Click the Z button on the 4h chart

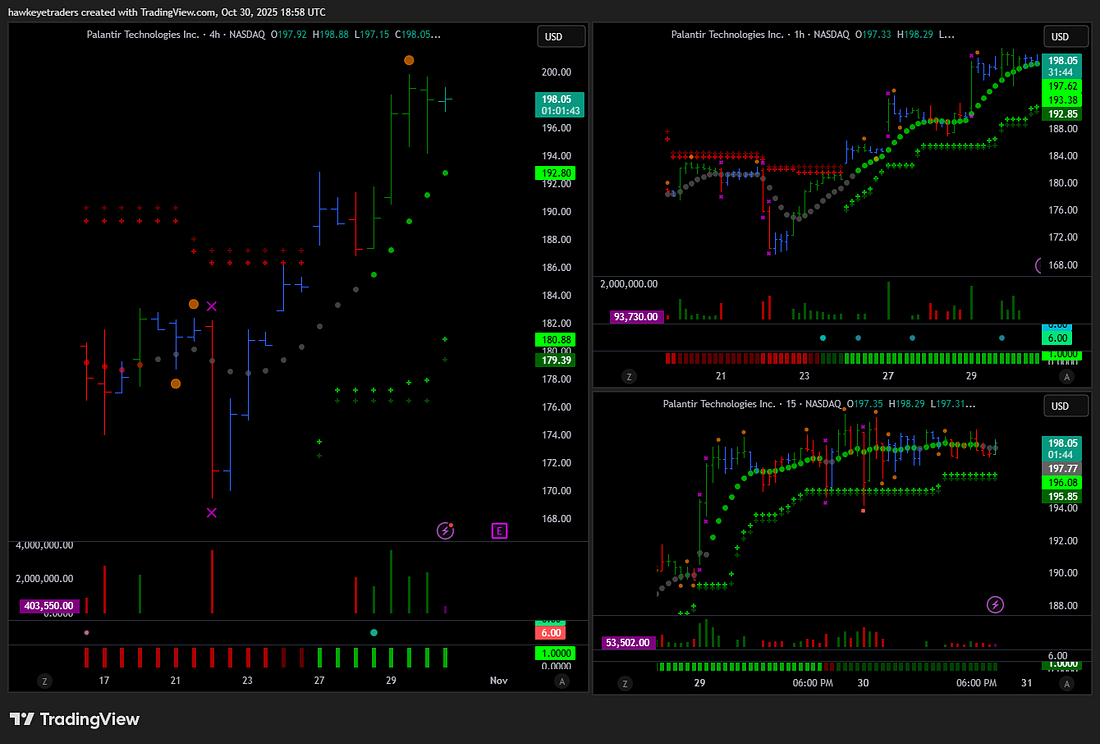pyautogui.click(x=45, y=681)
